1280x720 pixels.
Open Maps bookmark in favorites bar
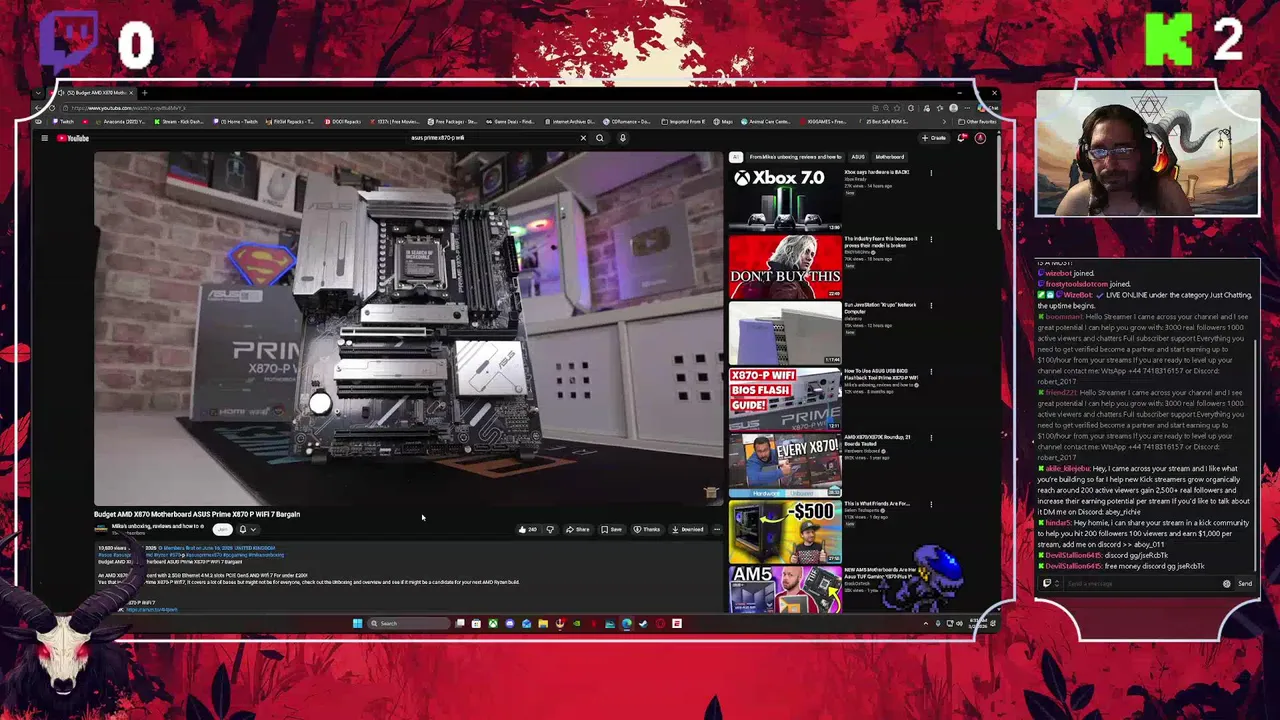click(x=723, y=122)
